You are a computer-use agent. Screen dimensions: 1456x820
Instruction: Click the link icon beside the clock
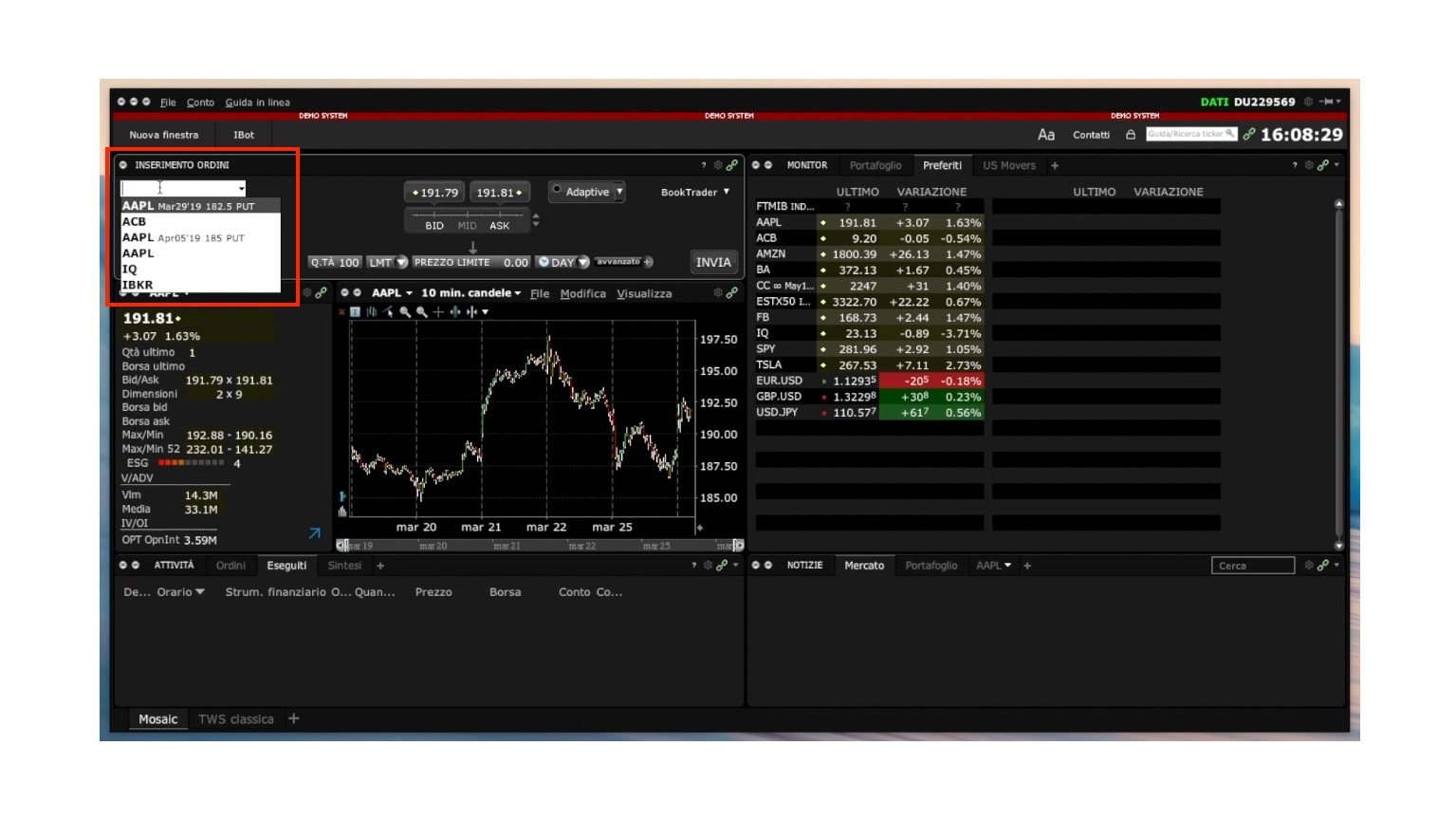1249,135
